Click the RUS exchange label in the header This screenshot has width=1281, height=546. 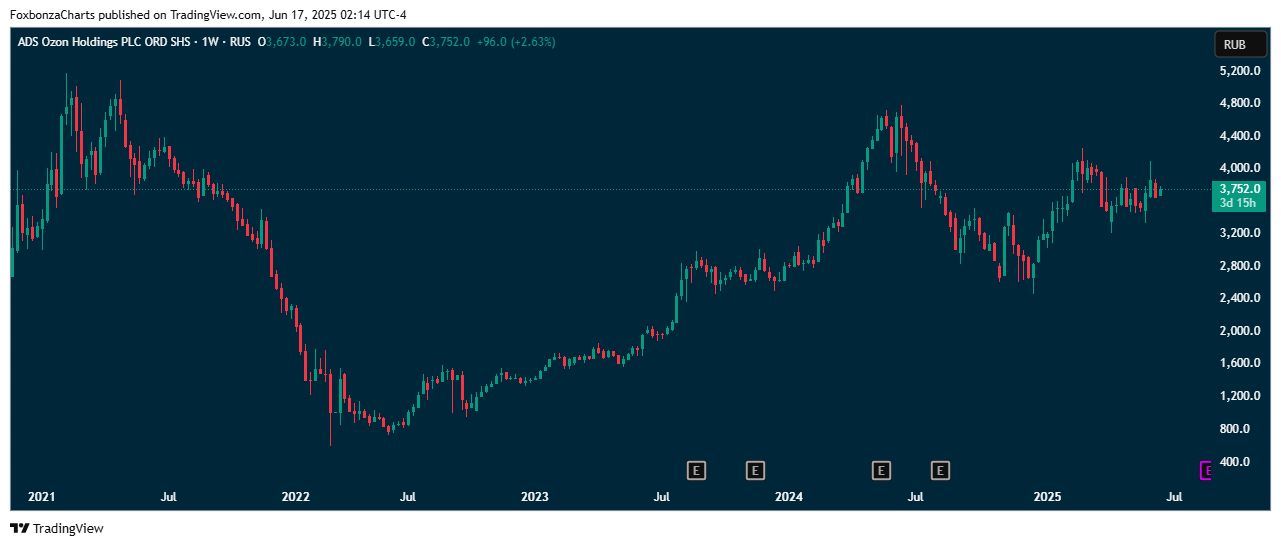tap(240, 43)
